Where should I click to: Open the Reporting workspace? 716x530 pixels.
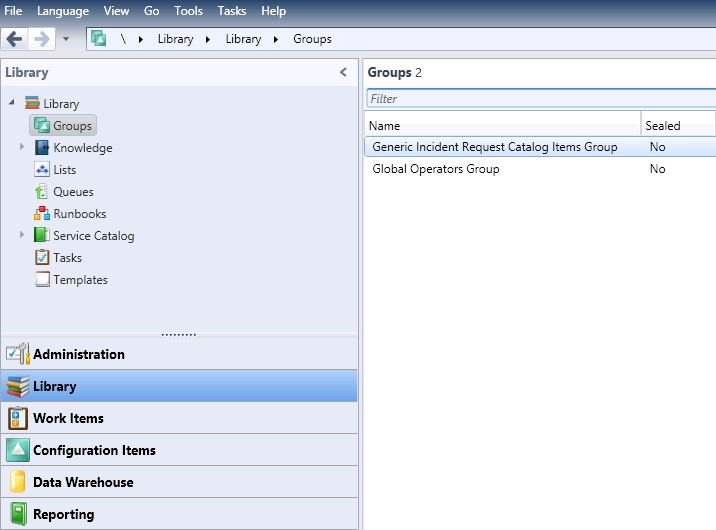coord(179,514)
